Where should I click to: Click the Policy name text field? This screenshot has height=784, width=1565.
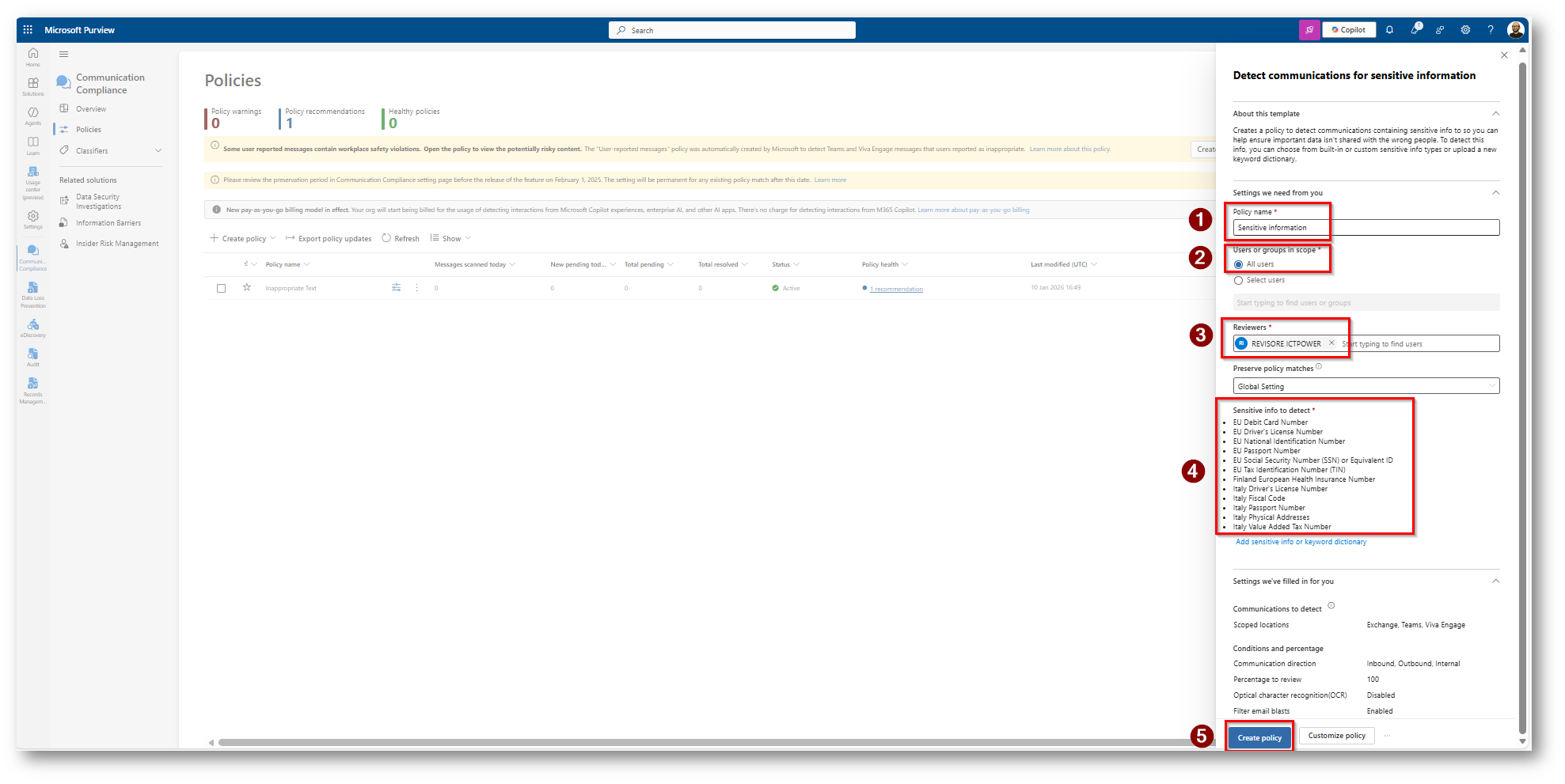click(x=1366, y=228)
